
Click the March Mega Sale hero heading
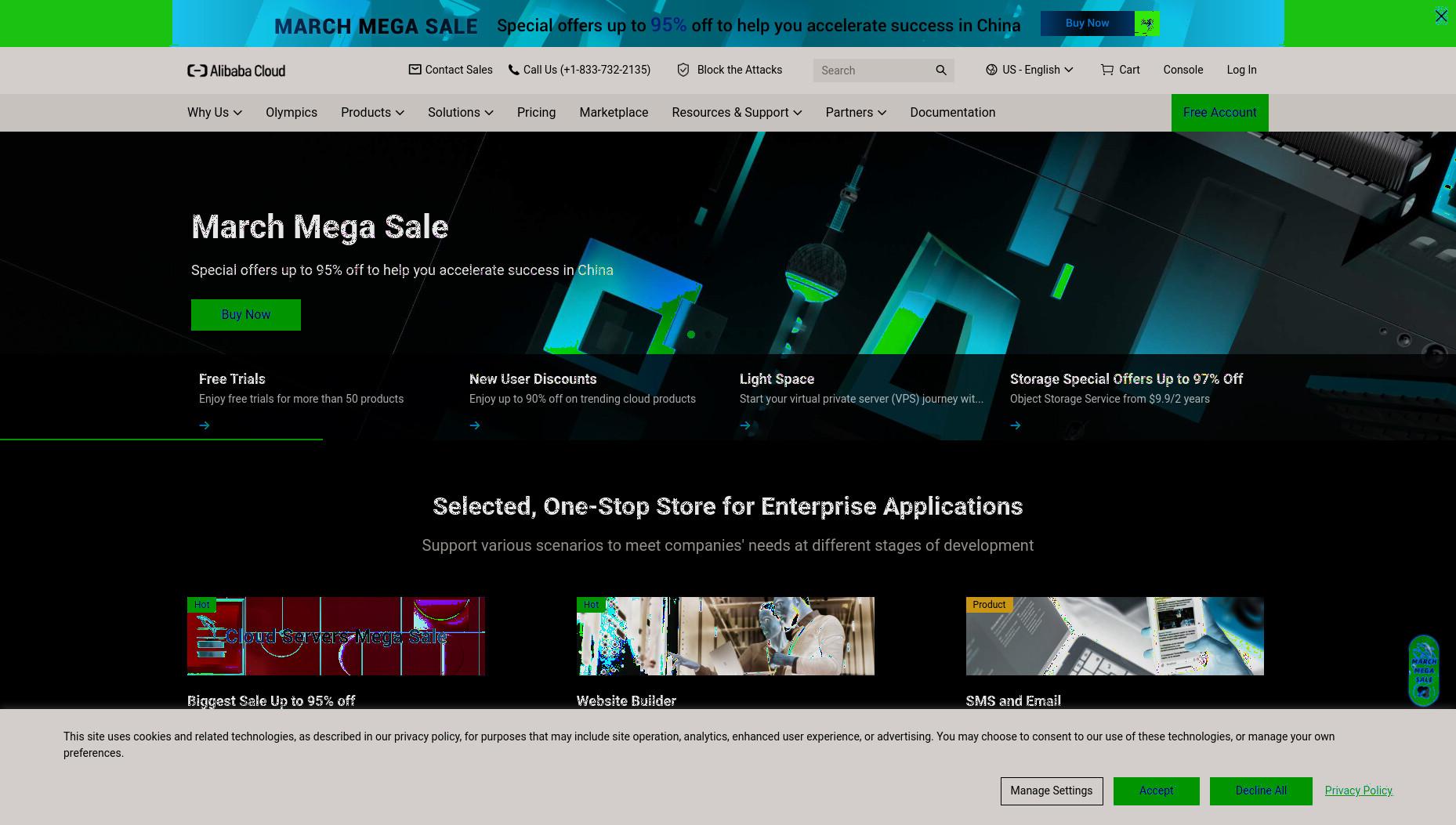(320, 227)
